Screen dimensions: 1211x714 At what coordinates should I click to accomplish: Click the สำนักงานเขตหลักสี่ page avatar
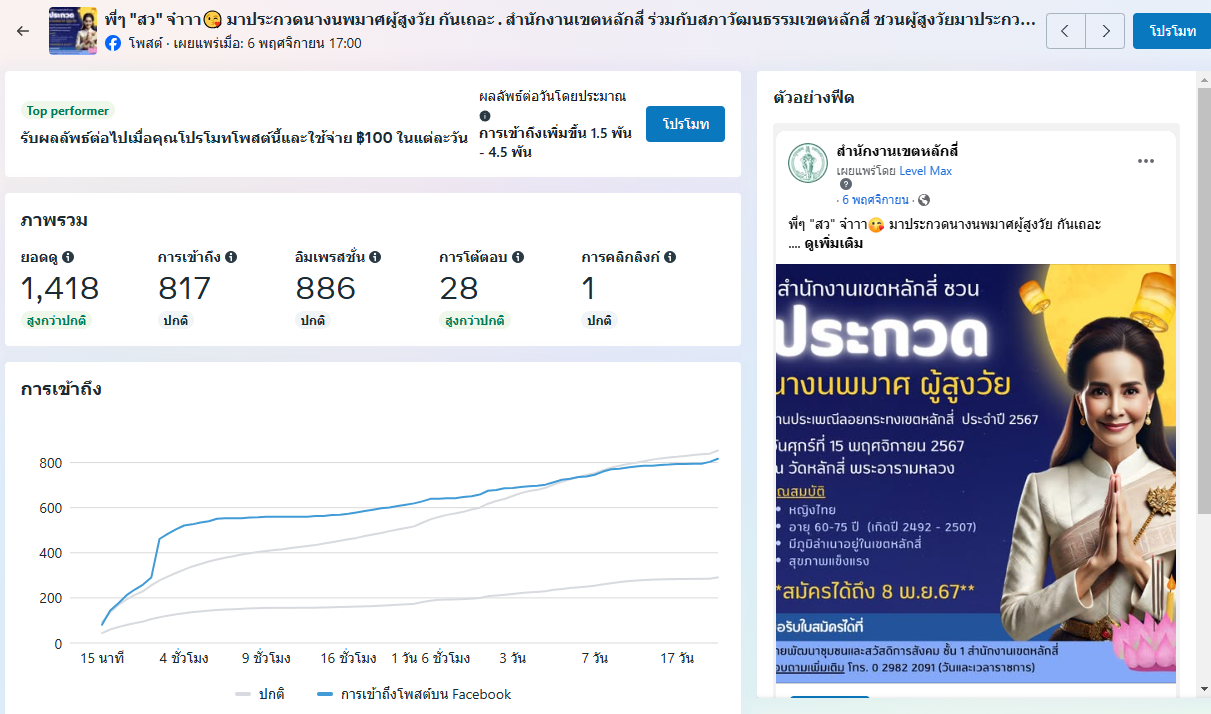pyautogui.click(x=808, y=163)
